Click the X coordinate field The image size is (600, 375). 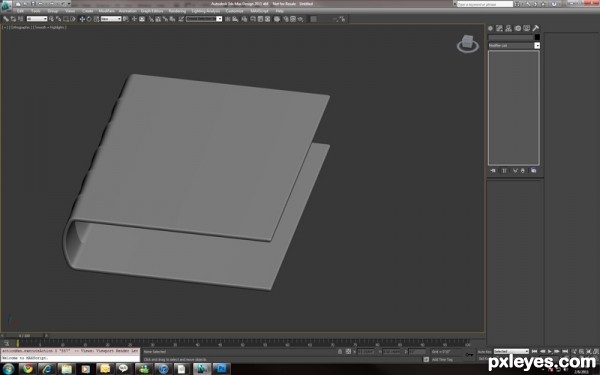366,352
